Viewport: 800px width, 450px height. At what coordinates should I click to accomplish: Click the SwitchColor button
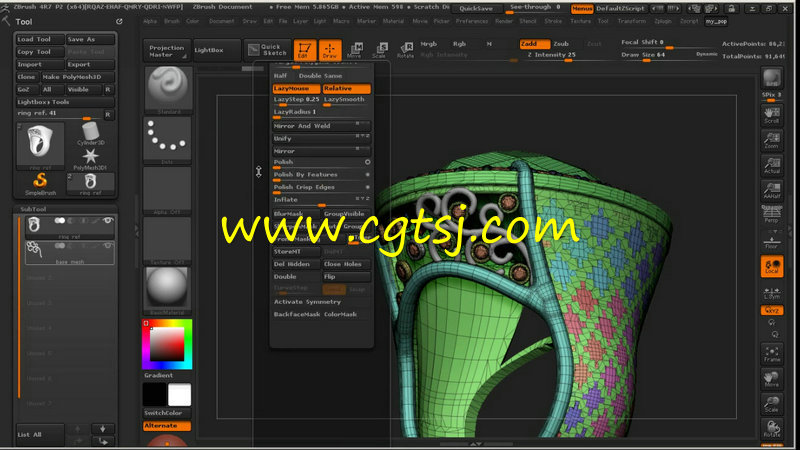167,413
